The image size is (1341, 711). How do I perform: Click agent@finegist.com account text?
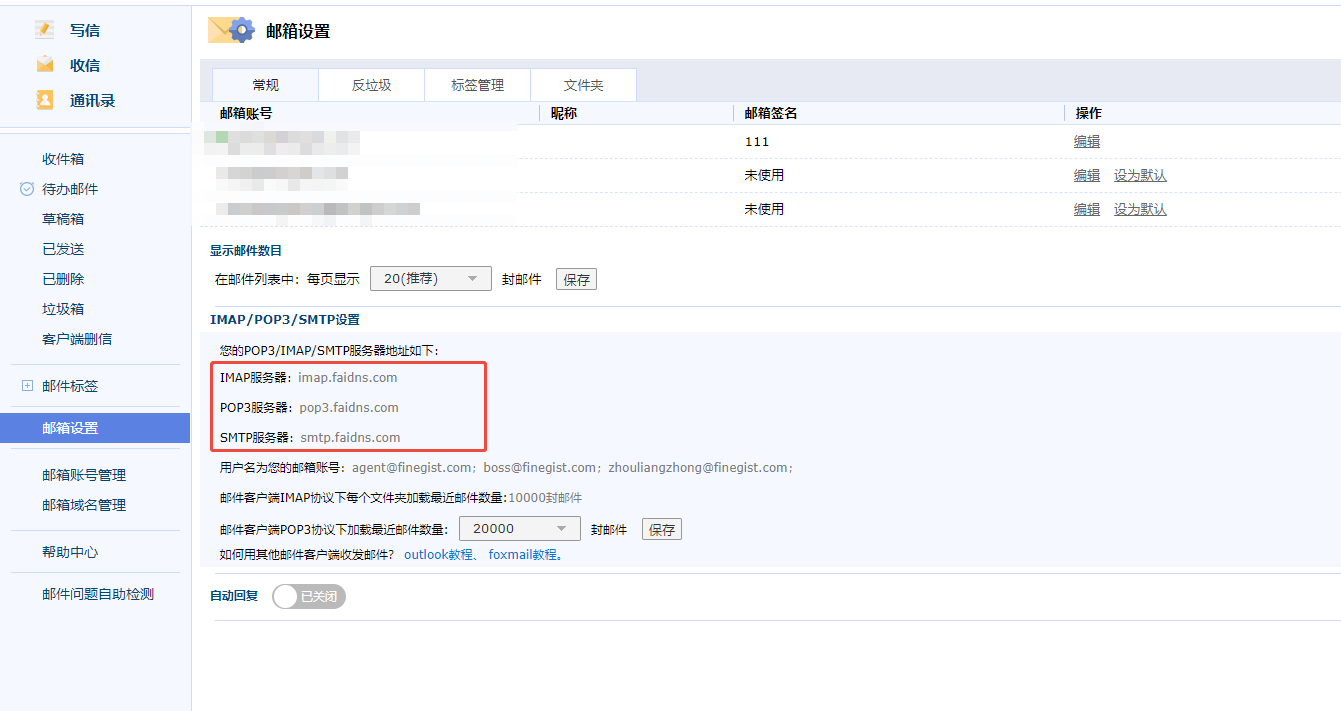(411, 467)
